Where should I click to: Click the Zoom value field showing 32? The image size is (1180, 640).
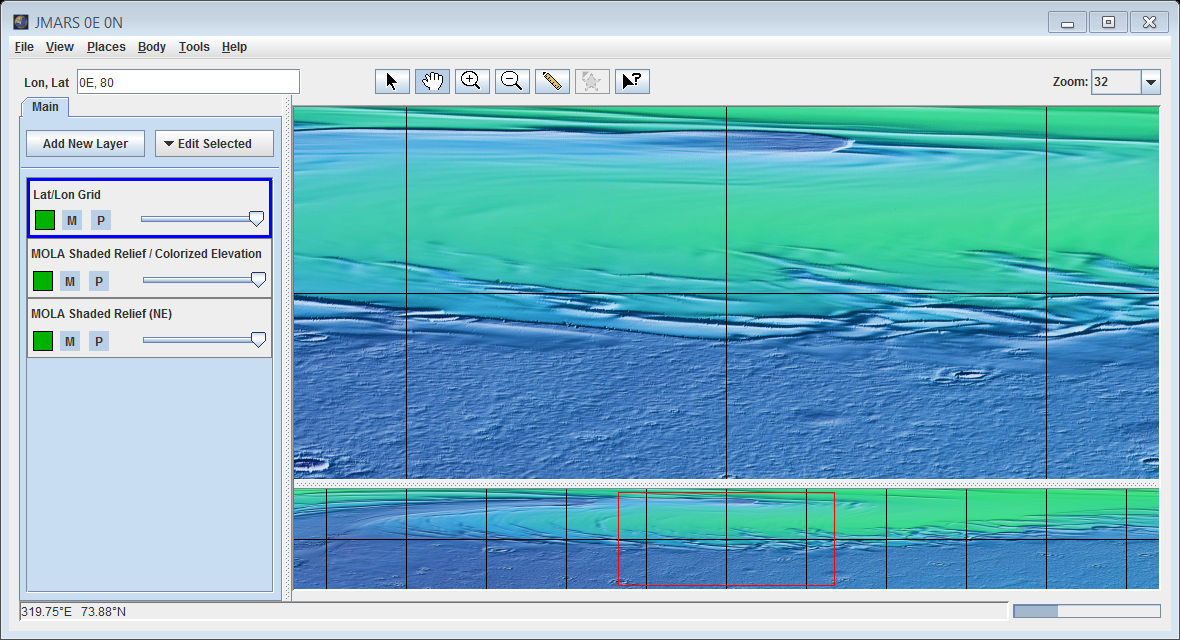coord(1116,82)
